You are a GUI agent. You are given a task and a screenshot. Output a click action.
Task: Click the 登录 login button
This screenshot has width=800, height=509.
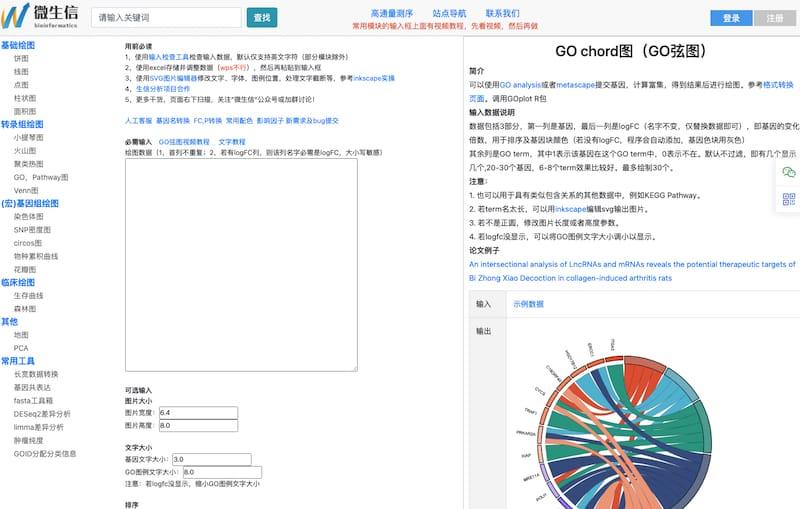pos(731,18)
